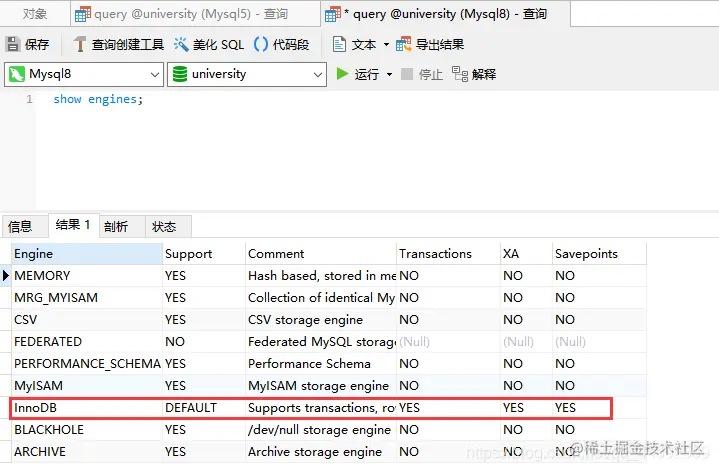
Task: Click the 保存 button label
Action: [37, 44]
